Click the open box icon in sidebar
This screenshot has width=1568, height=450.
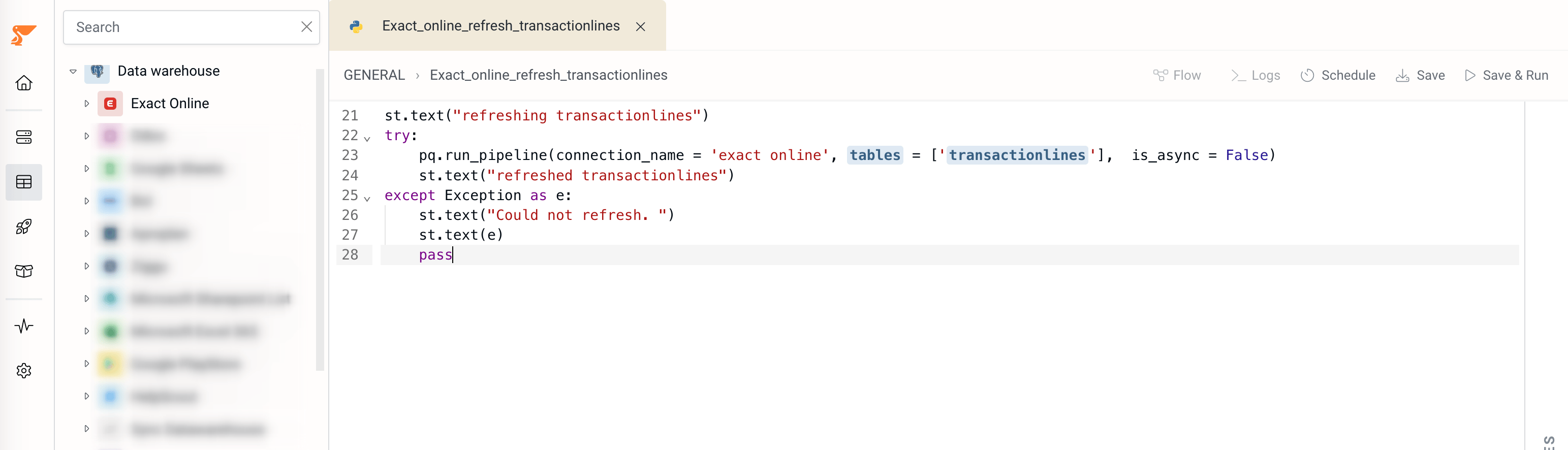click(24, 271)
